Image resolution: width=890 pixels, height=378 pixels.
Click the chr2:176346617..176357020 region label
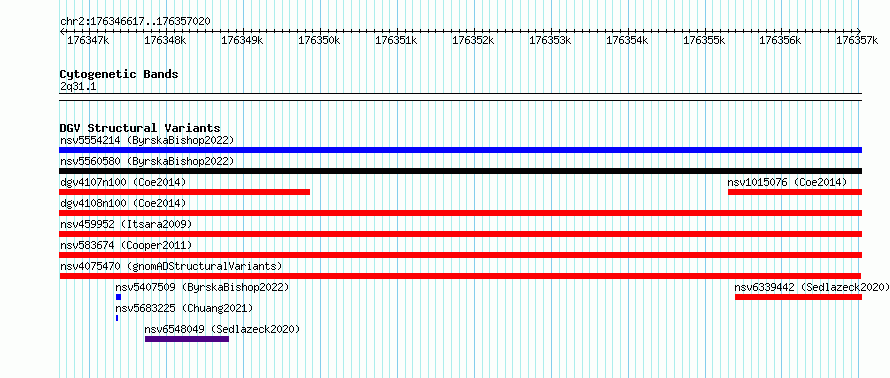tap(135, 21)
